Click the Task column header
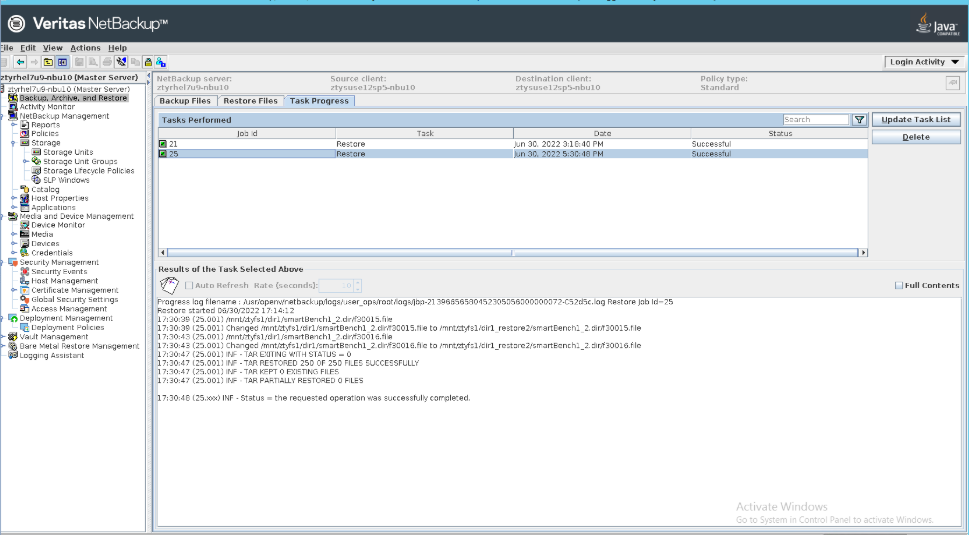 (425, 133)
